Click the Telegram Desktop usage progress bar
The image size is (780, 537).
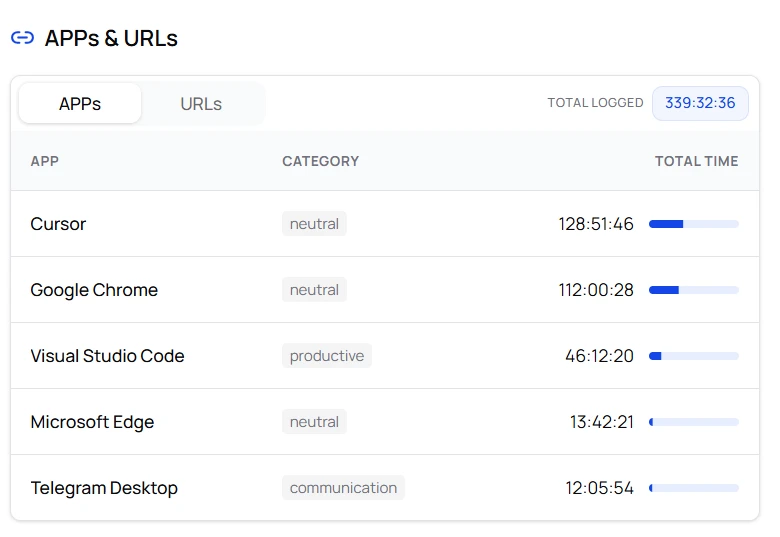694,488
